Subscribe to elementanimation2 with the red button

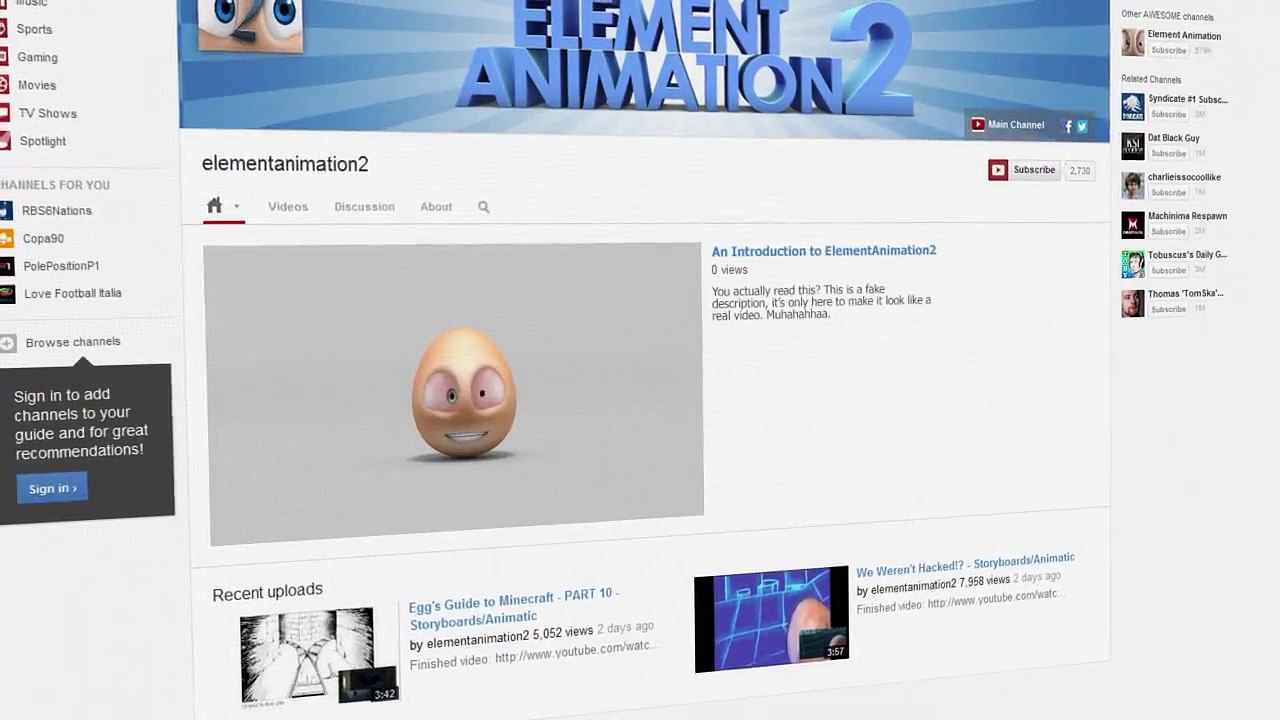pyautogui.click(x=1023, y=170)
